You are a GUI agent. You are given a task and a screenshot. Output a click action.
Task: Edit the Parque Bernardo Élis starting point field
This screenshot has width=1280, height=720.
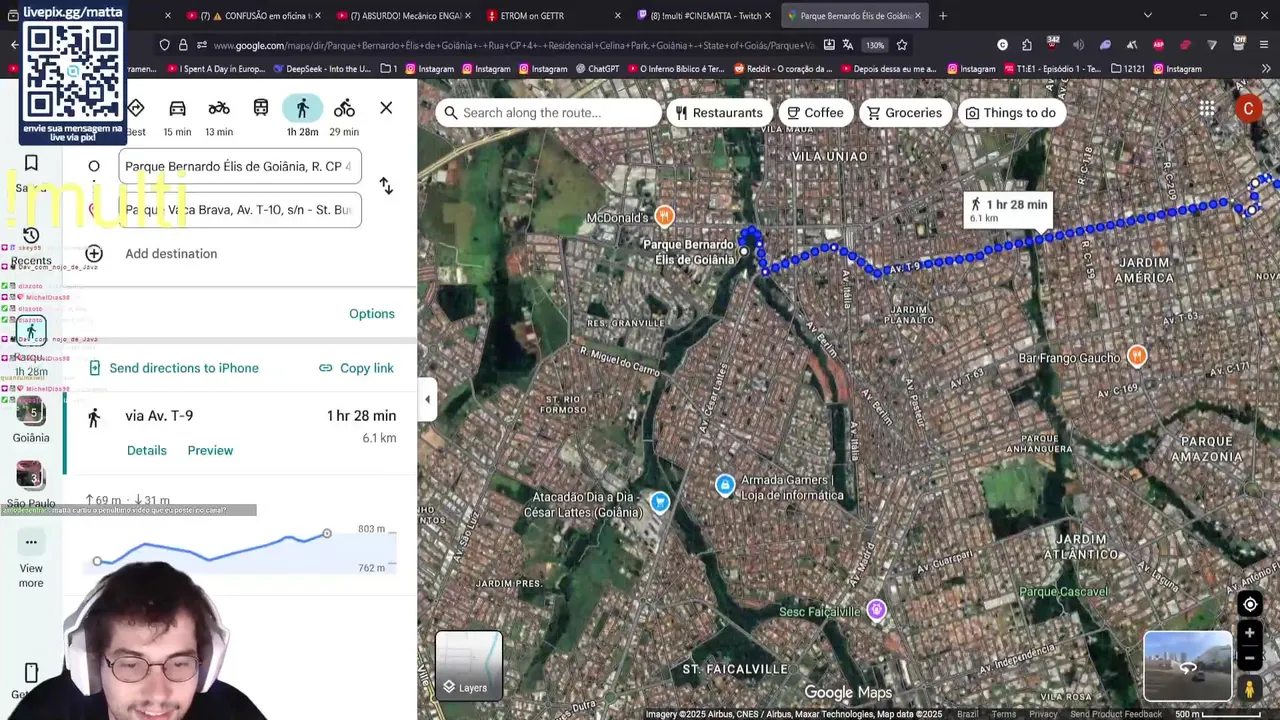(240, 166)
